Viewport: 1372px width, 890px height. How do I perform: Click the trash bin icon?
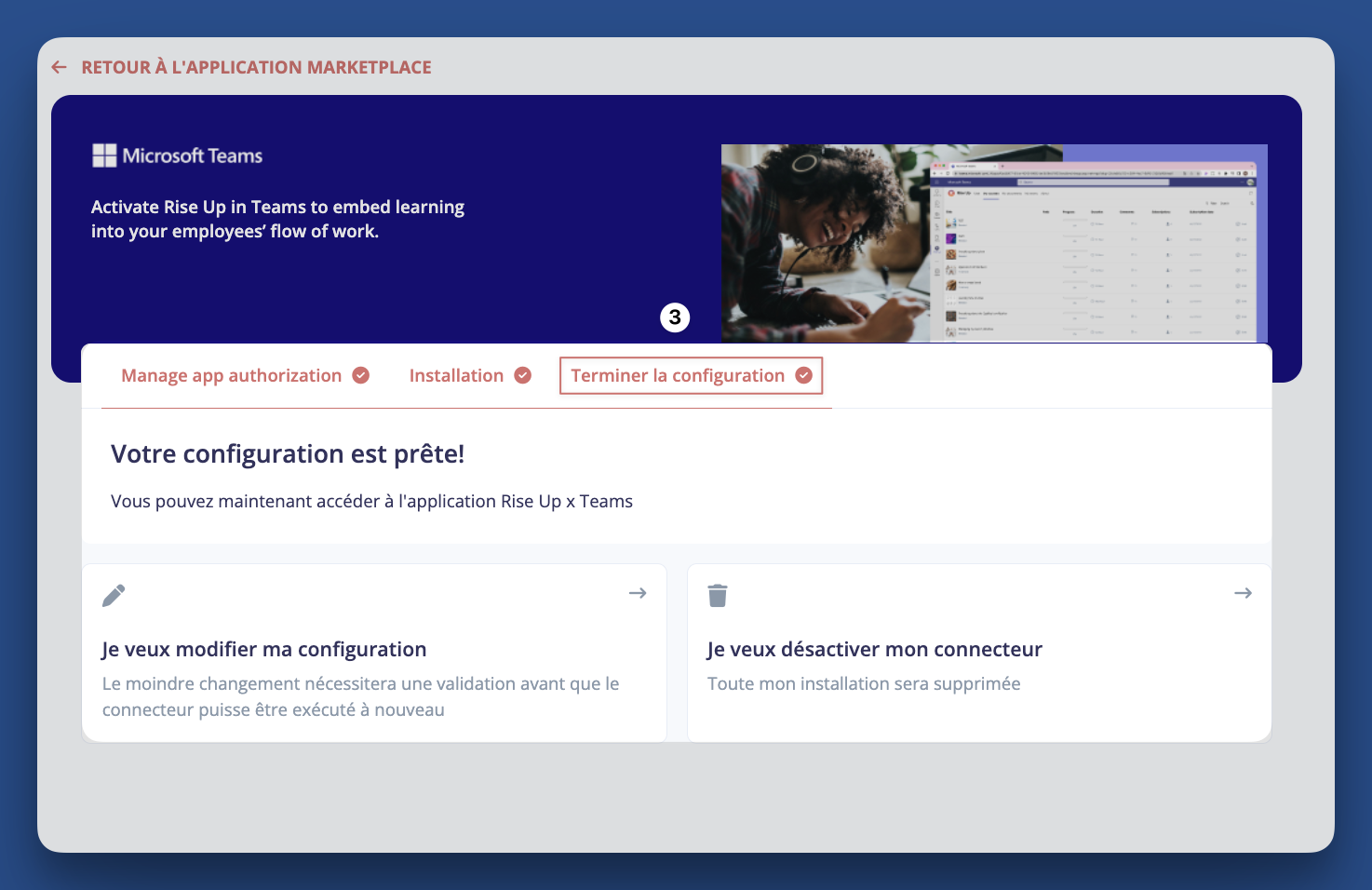pos(718,595)
